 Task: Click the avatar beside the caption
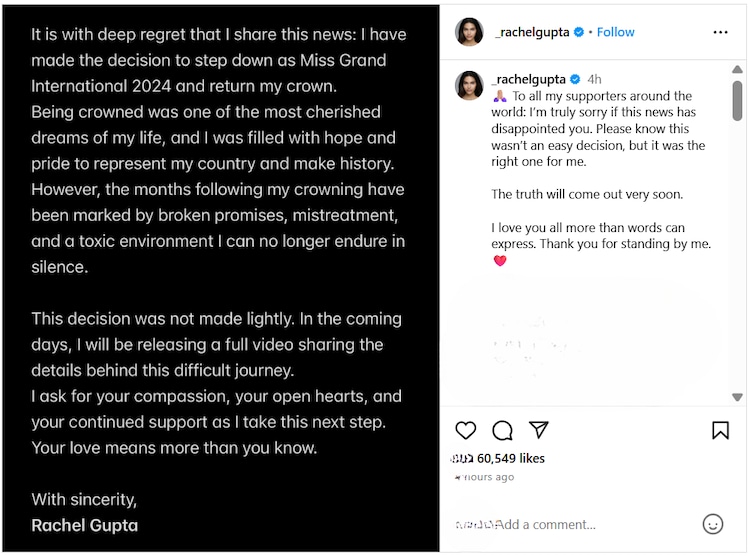point(469,86)
